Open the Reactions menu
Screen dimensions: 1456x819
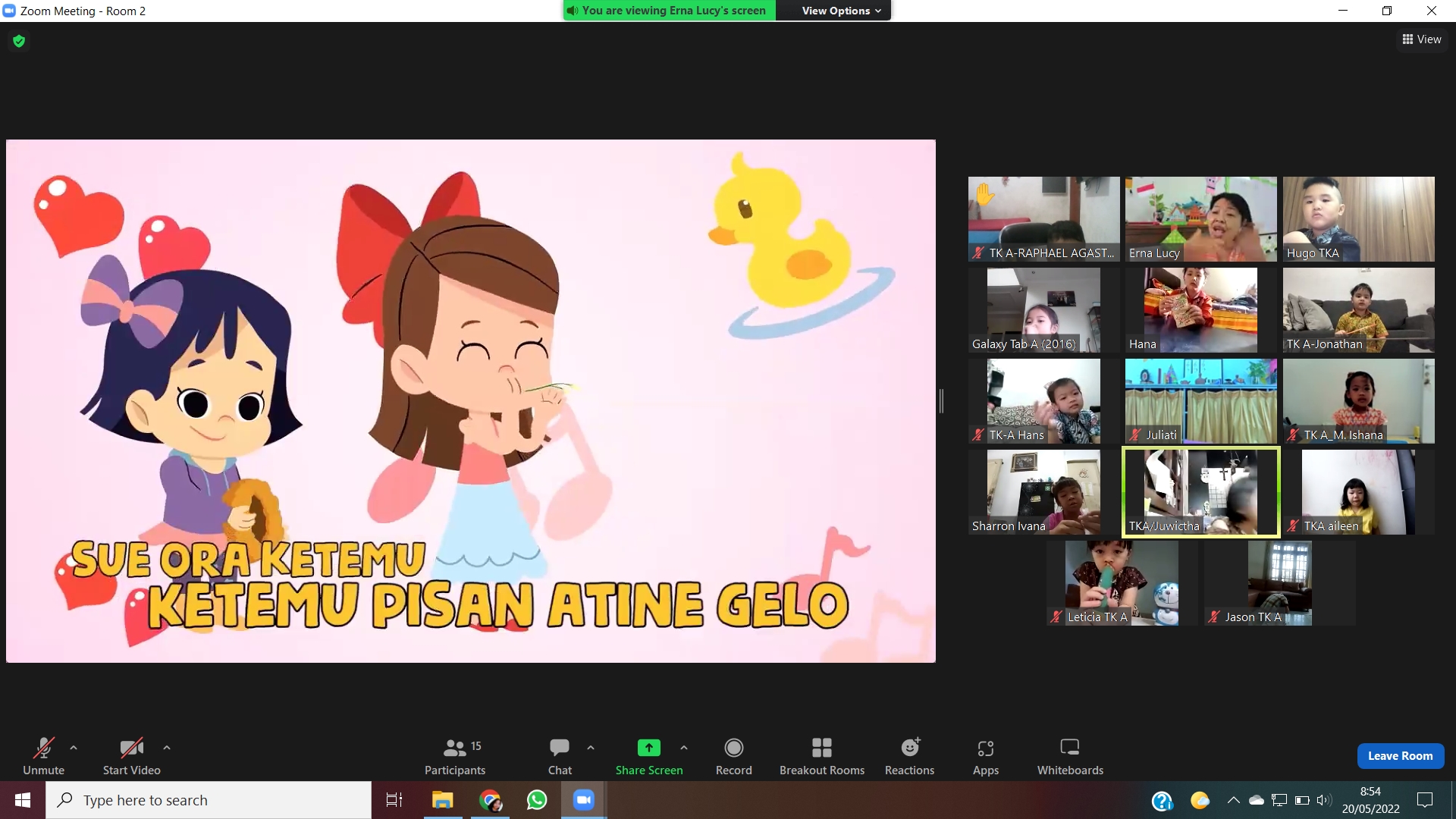click(909, 757)
